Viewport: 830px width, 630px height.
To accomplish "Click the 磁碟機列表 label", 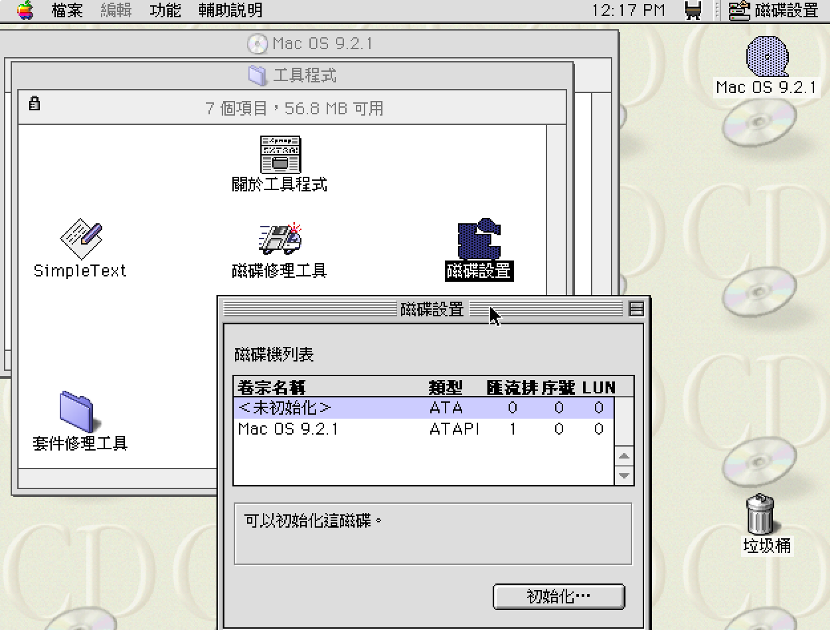I will point(274,354).
